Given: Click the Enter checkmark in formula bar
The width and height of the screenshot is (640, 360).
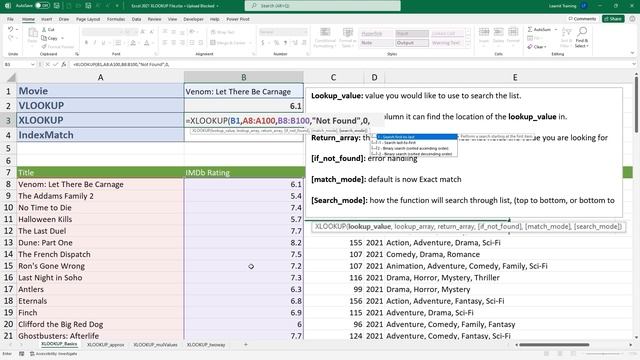Looking at the screenshot, I should pos(56,64).
